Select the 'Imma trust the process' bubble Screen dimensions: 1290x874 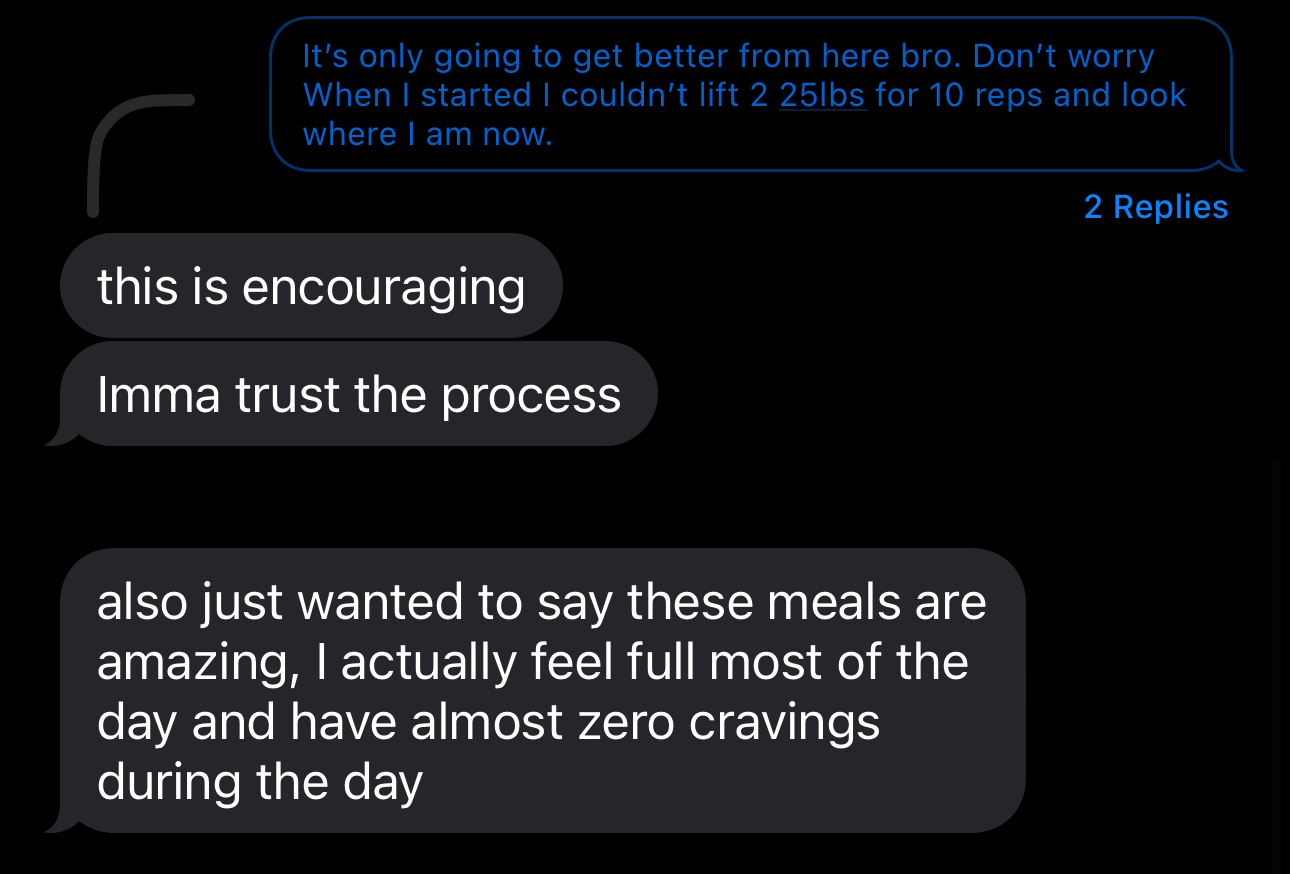[358, 395]
